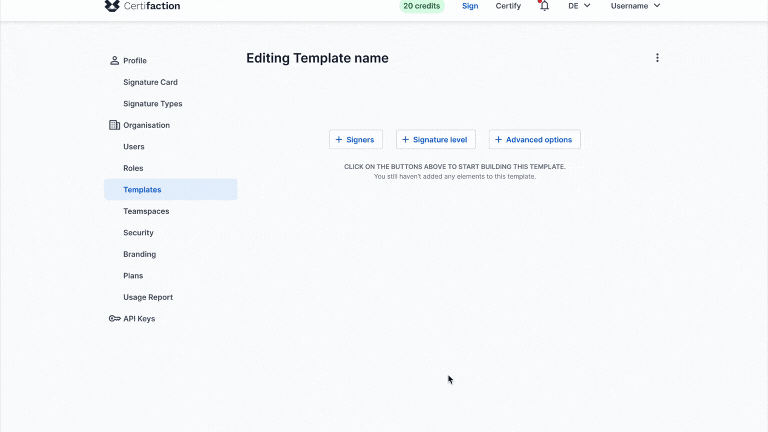Add Signers to the template
This screenshot has width=768, height=432.
point(355,140)
